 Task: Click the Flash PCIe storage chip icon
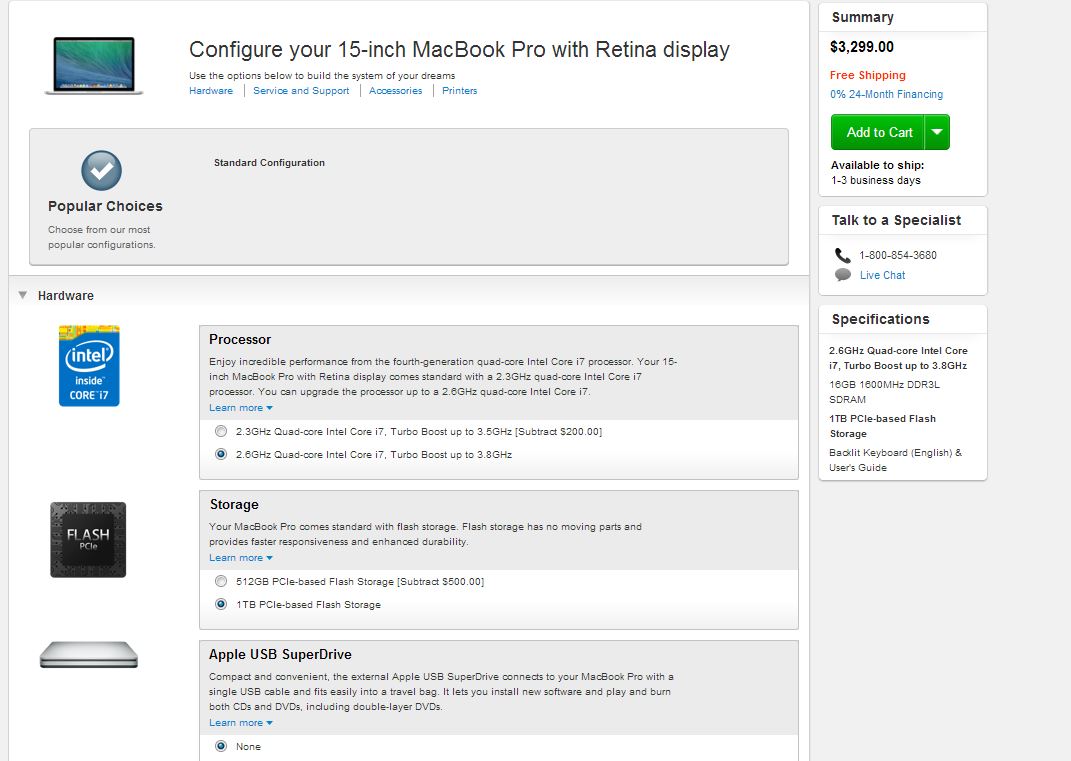click(x=88, y=539)
